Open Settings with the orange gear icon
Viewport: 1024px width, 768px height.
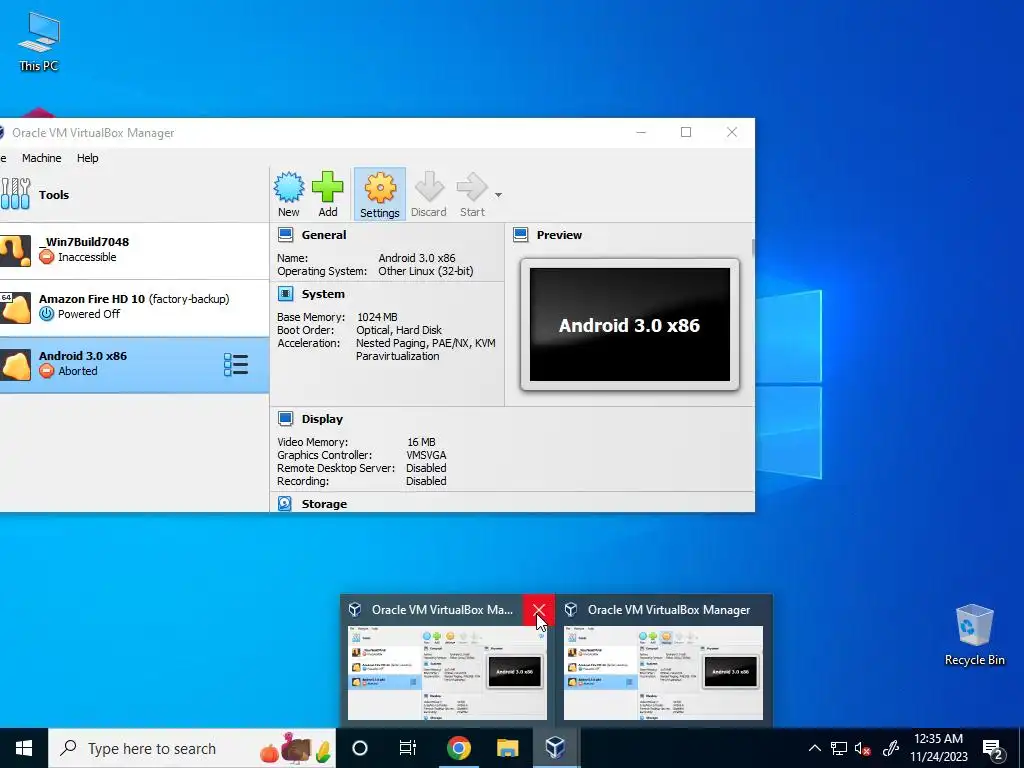(379, 188)
